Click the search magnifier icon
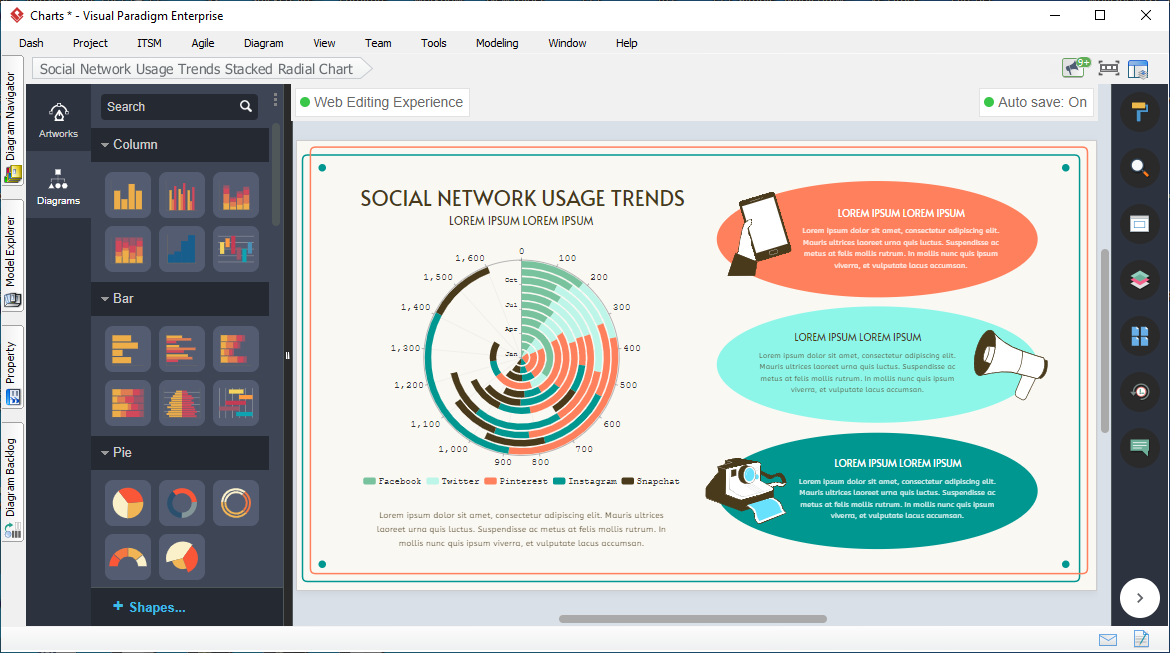Image resolution: width=1170 pixels, height=653 pixels. (x=245, y=107)
